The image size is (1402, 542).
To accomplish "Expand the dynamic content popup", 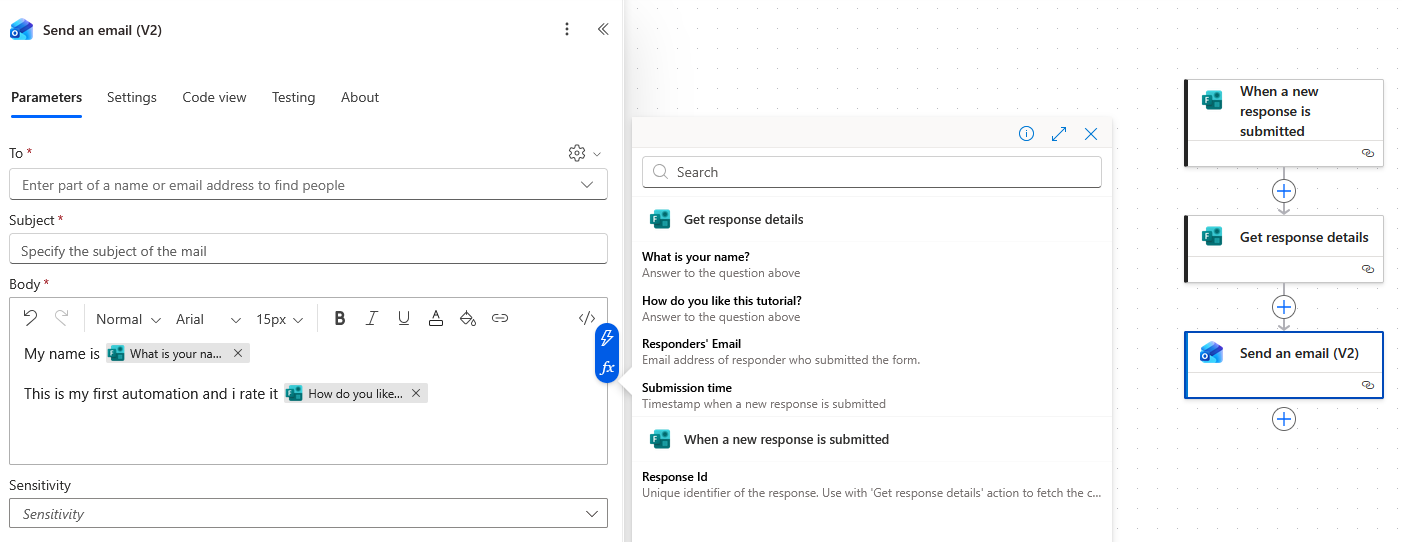I will pos(1059,134).
